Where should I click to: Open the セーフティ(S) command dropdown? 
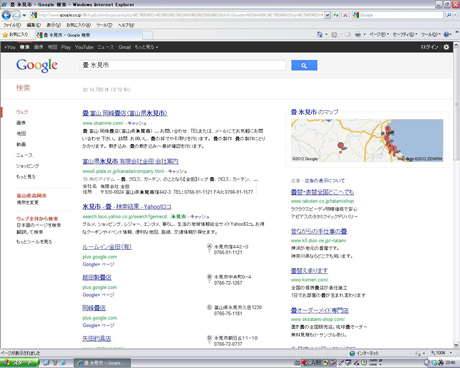405,34
